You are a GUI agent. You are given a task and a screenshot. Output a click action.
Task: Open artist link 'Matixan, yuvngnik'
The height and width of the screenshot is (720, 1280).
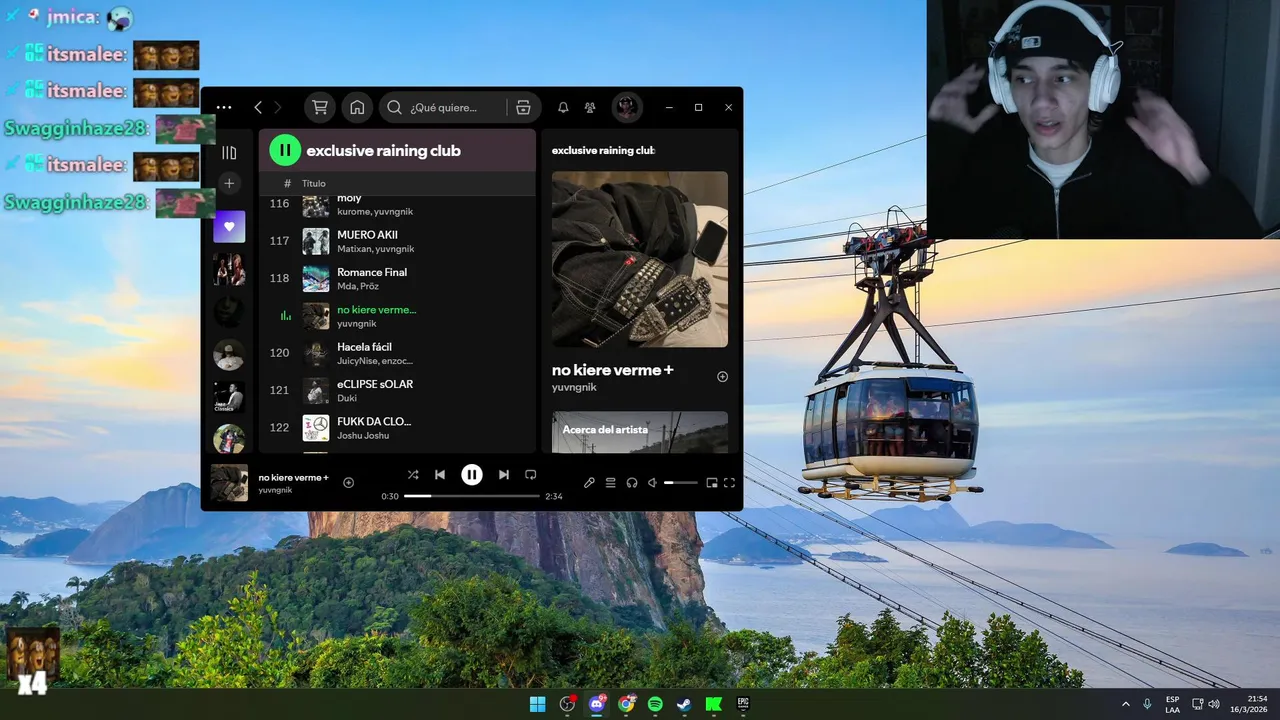pos(375,249)
